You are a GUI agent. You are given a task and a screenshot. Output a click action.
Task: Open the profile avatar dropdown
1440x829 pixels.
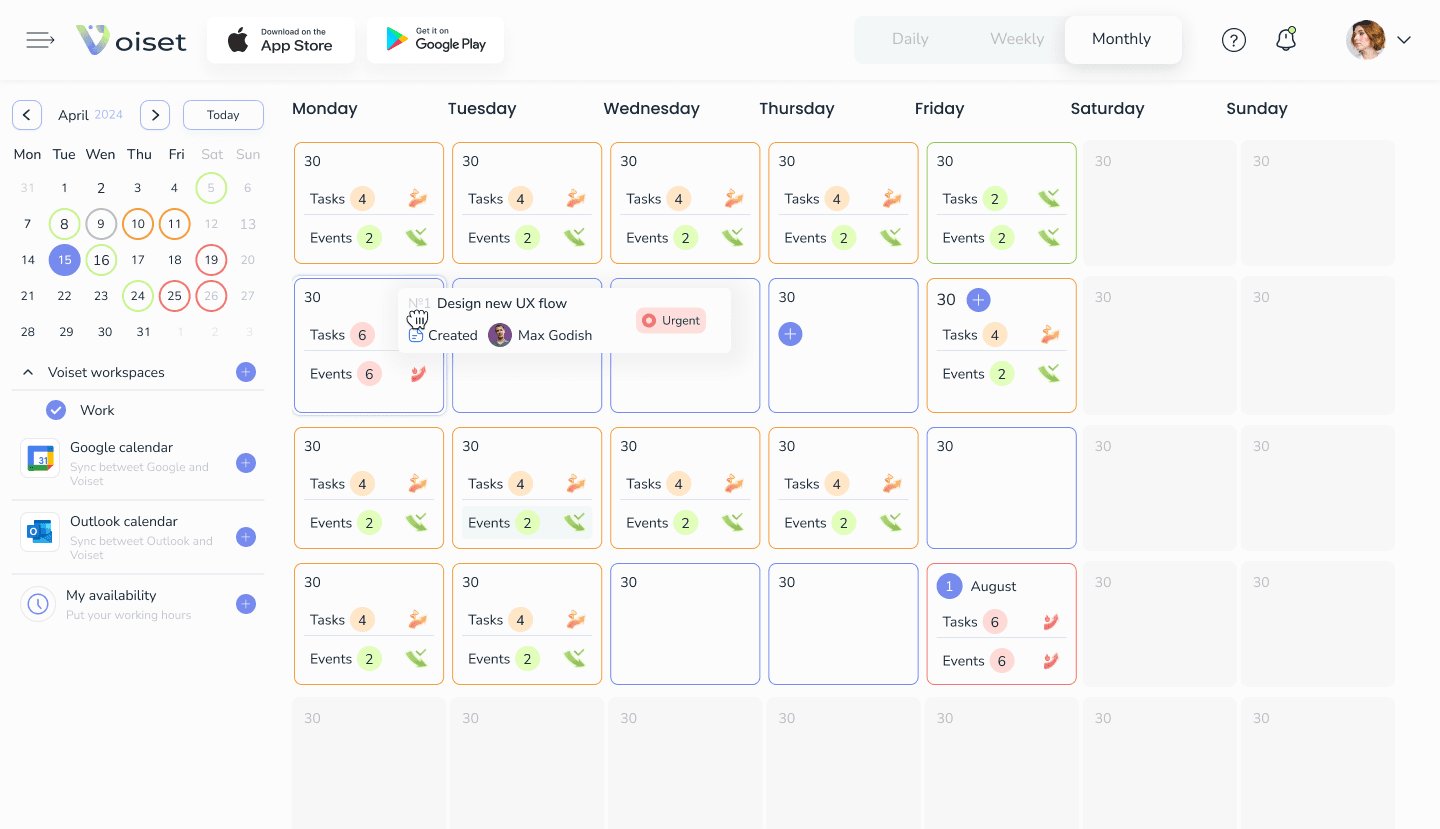[x=1369, y=40]
